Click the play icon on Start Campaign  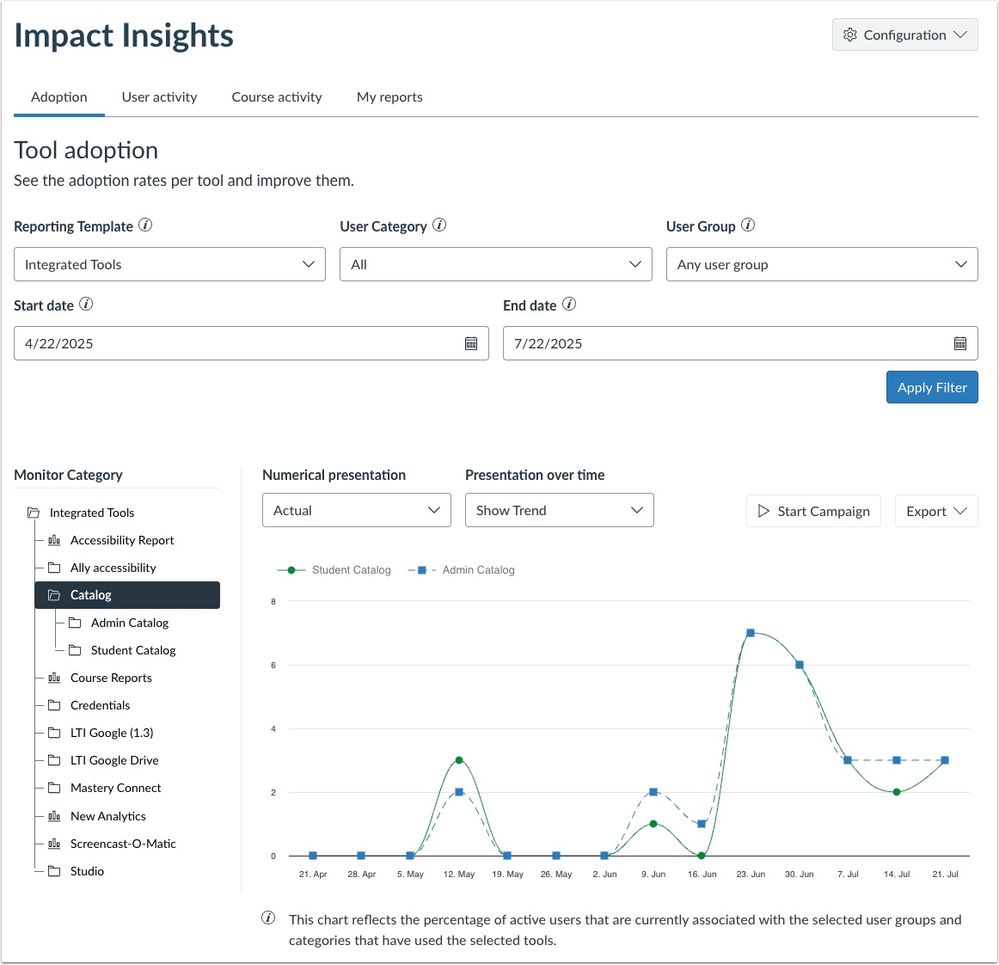(x=764, y=510)
